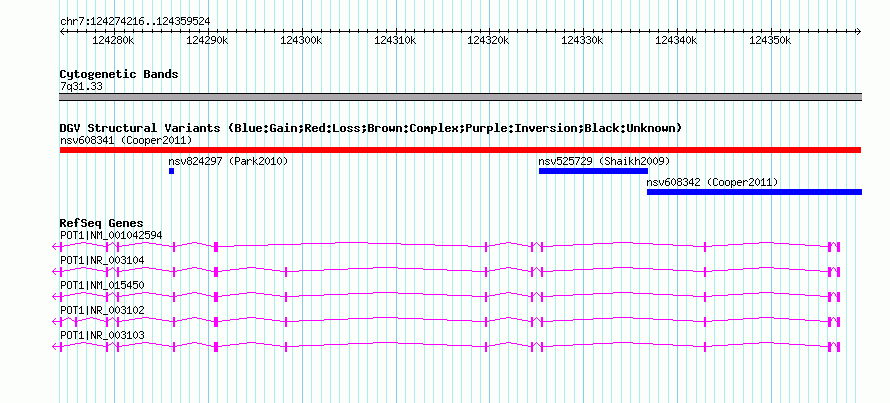
Task: Click the POT1|NM_001042594 gene label
Action: pos(111,235)
